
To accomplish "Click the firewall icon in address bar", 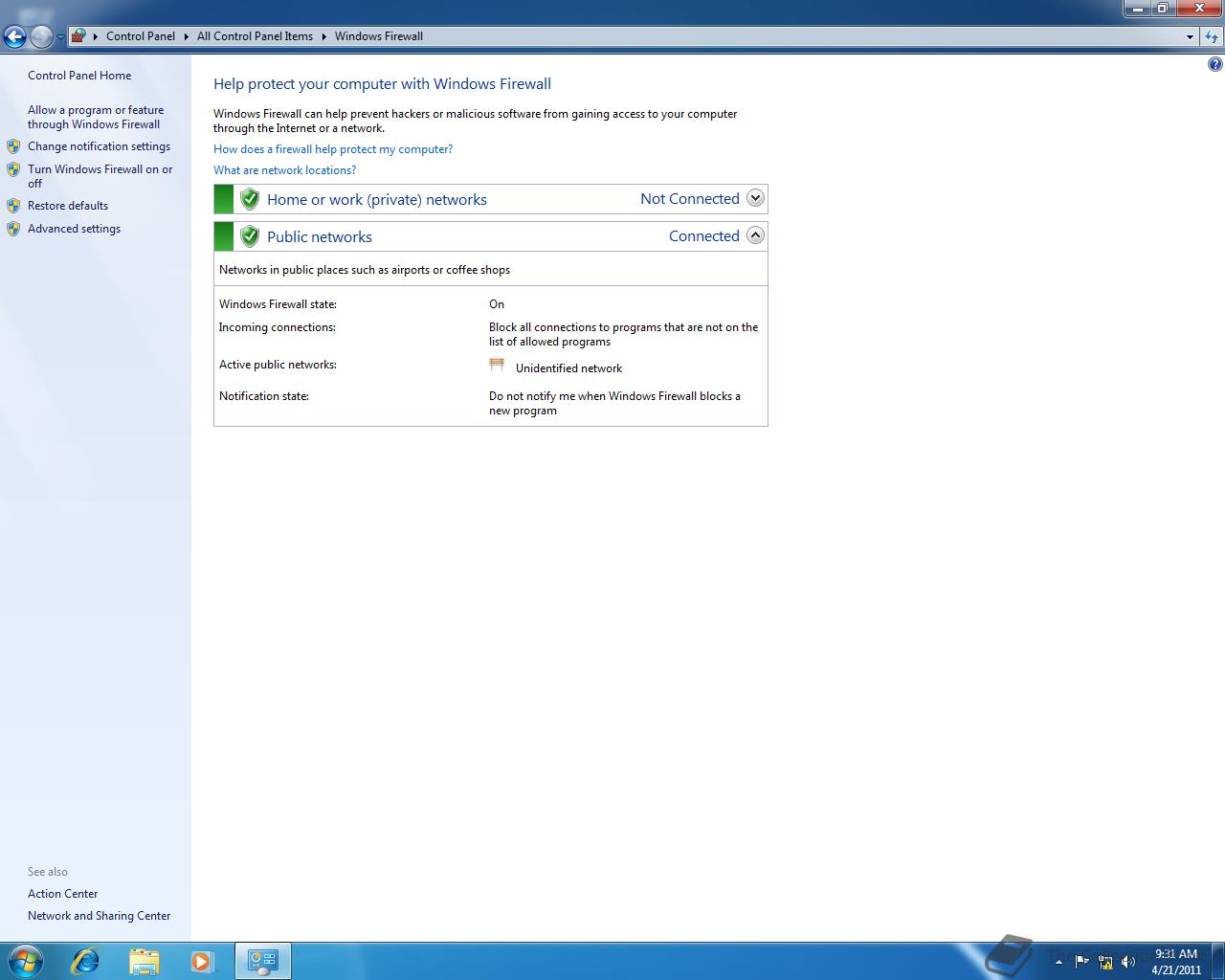I will pos(79,36).
